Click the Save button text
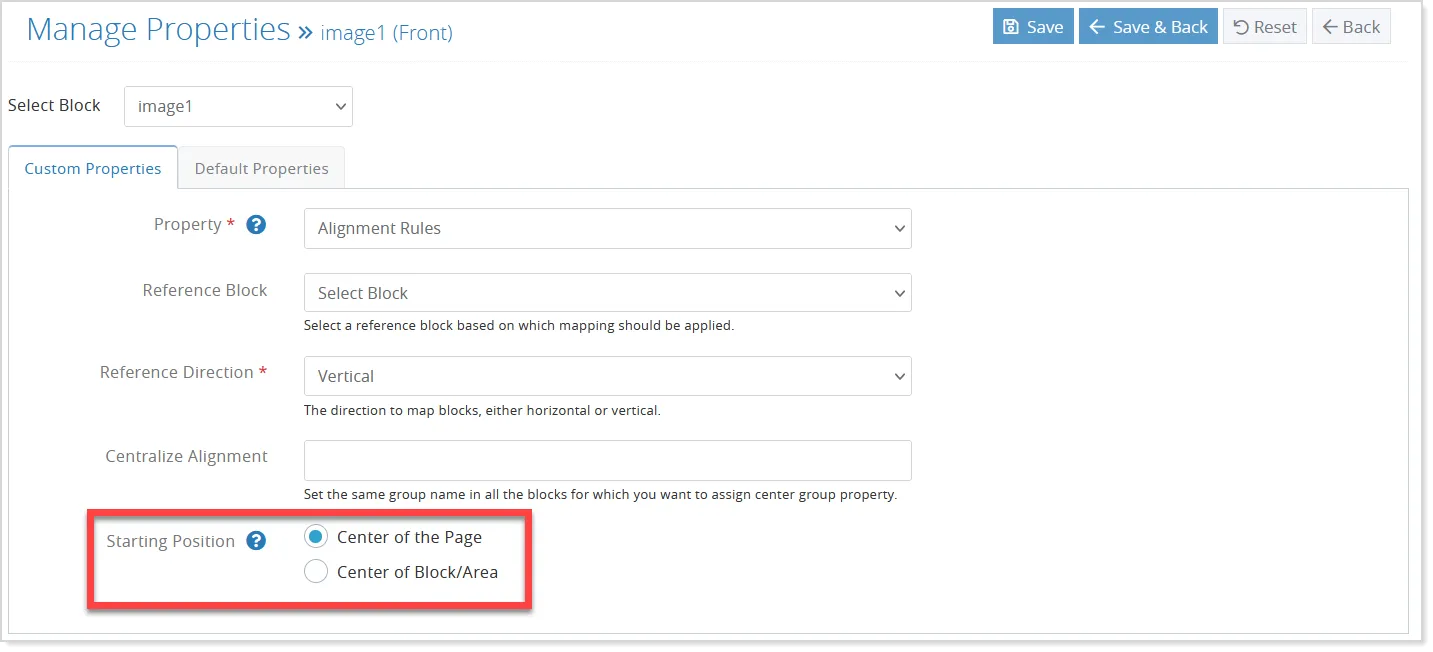The height and width of the screenshot is (652, 1433). [x=1045, y=27]
